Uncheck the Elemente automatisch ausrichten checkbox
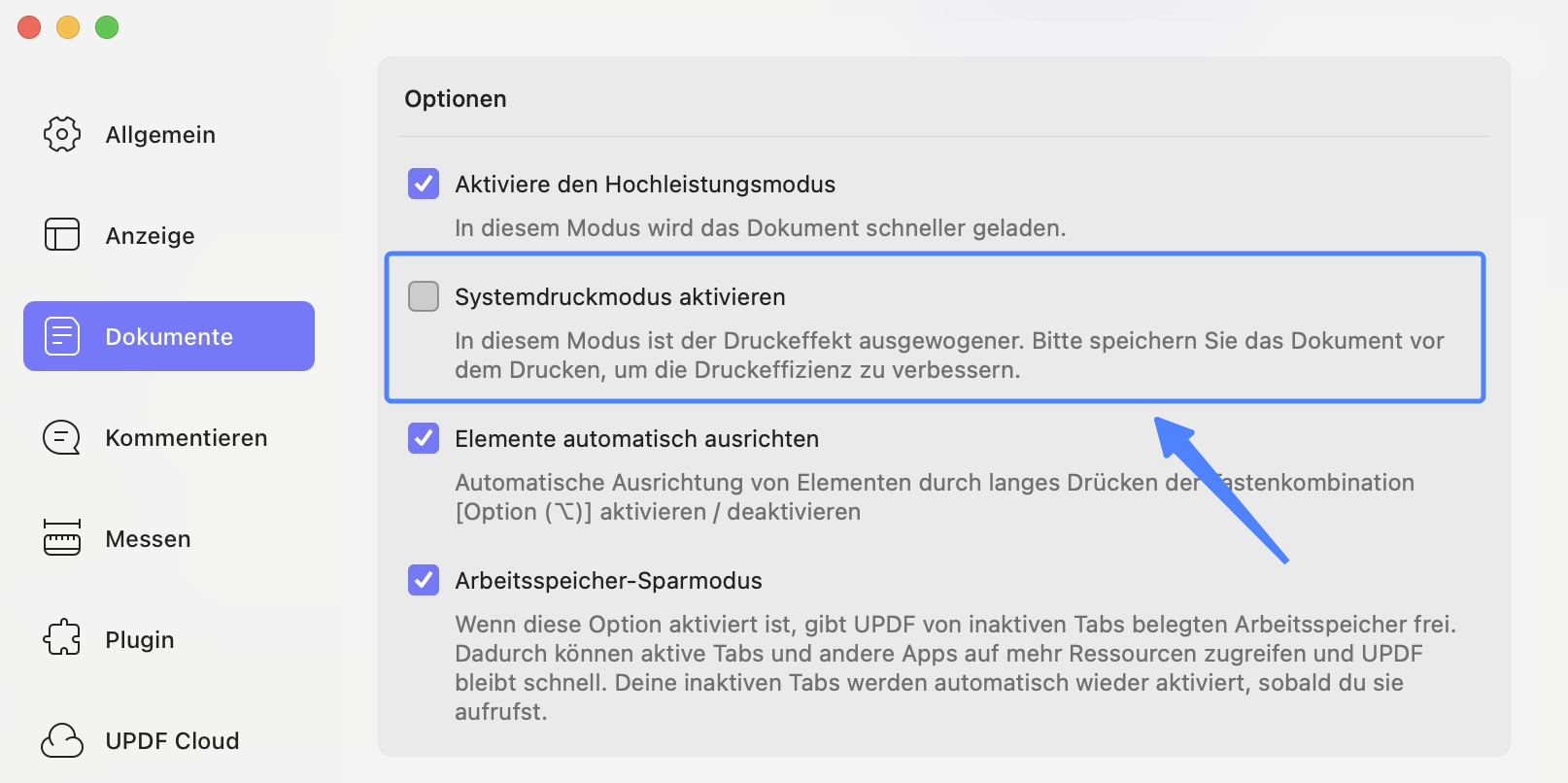The width and height of the screenshot is (1568, 783). [424, 438]
